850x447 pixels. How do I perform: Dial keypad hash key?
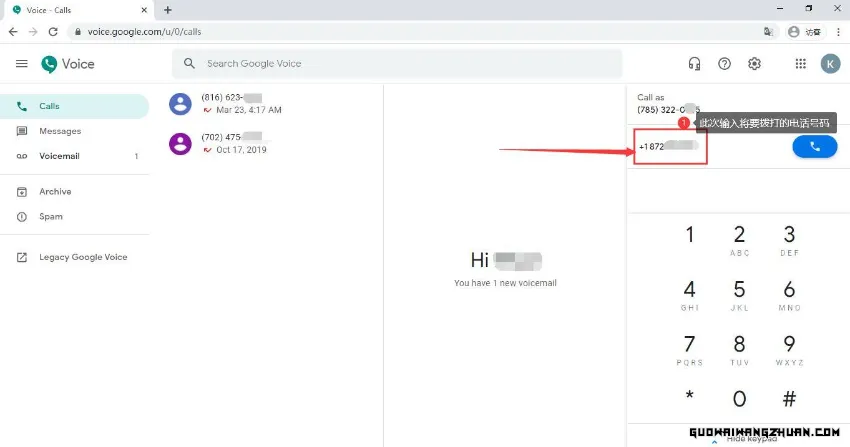point(789,399)
